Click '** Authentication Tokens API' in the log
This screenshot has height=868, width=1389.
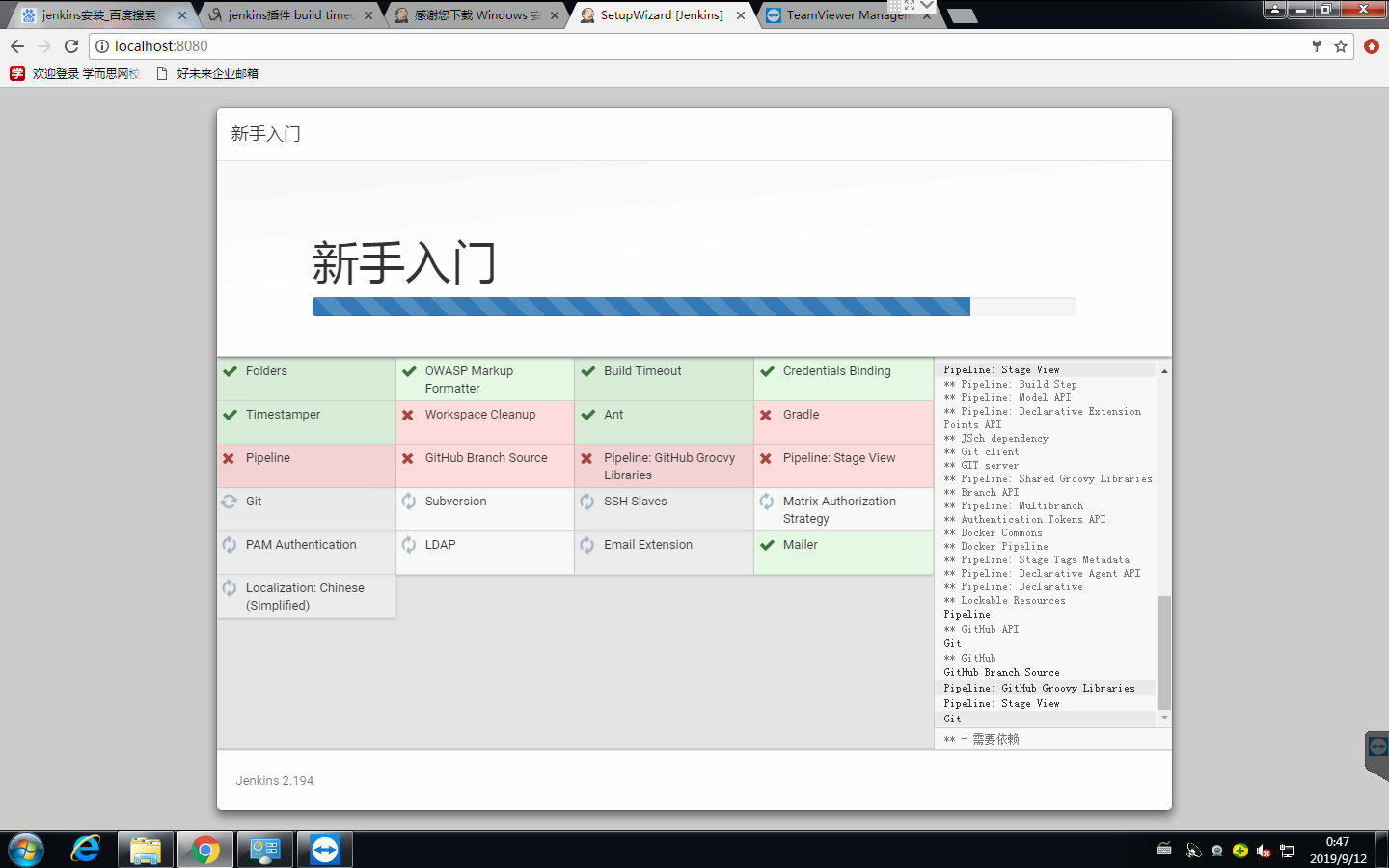click(x=1024, y=520)
